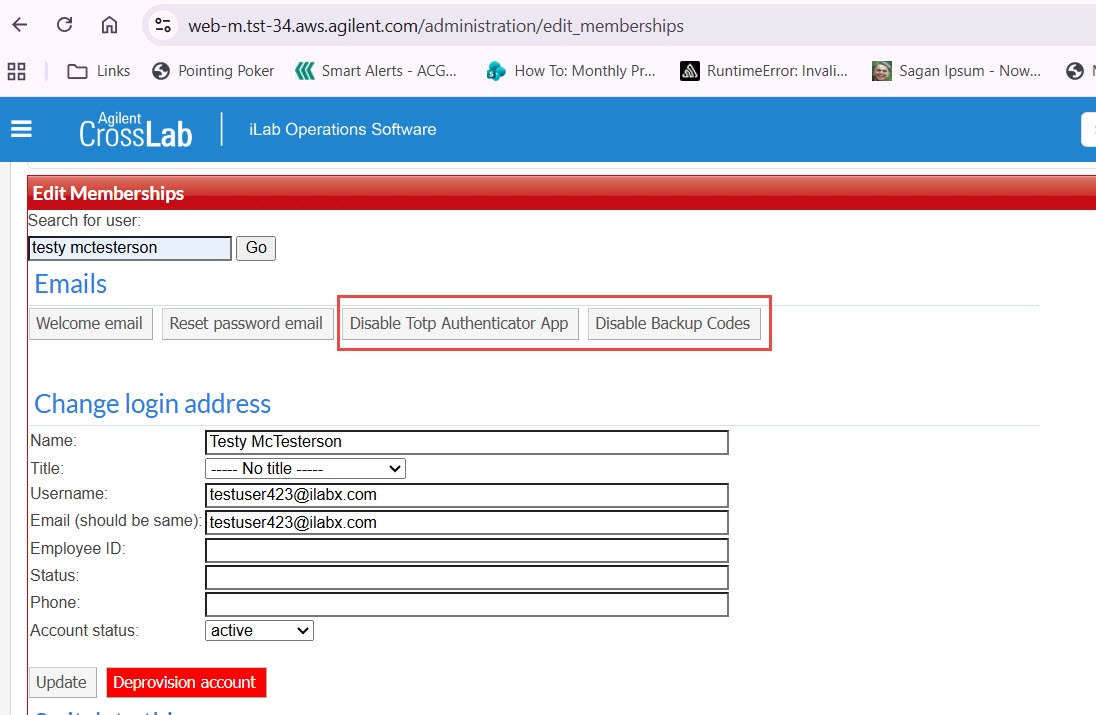Expand the Title dropdown
This screenshot has height=715, width=1096.
coord(305,468)
